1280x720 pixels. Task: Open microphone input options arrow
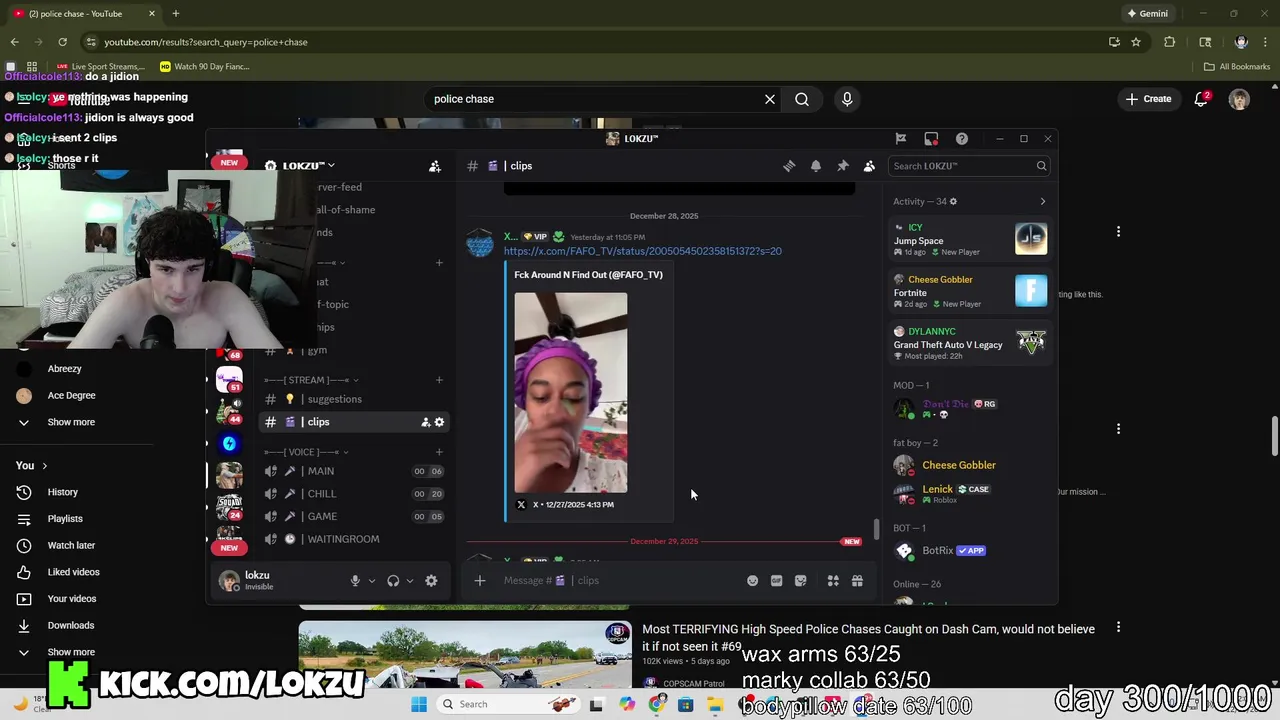(x=372, y=581)
